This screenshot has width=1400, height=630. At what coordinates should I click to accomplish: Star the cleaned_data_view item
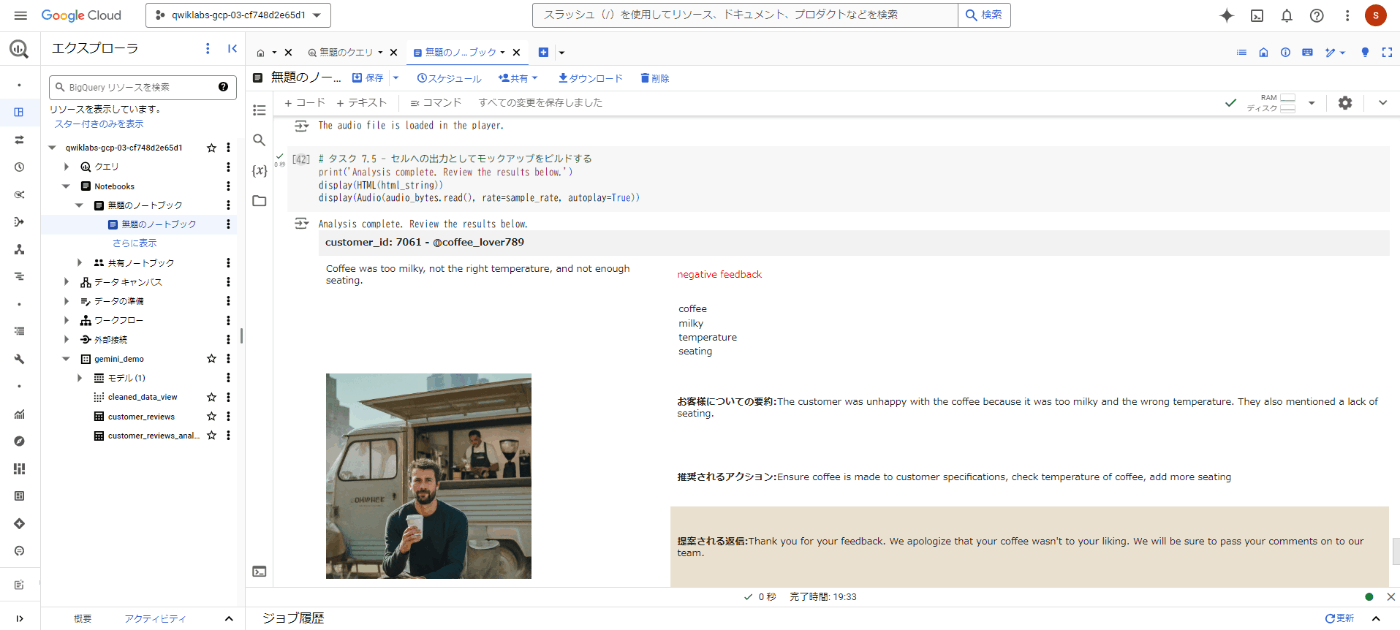pos(211,397)
